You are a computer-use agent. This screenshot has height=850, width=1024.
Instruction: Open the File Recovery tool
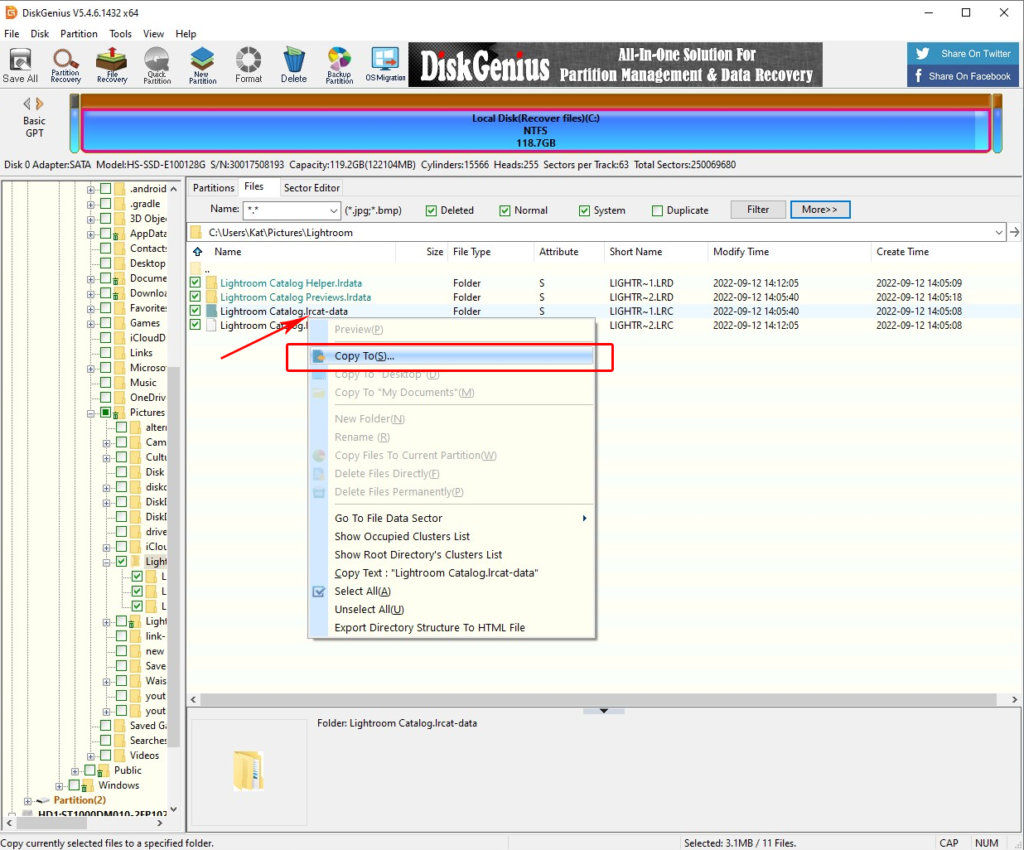pyautogui.click(x=111, y=65)
